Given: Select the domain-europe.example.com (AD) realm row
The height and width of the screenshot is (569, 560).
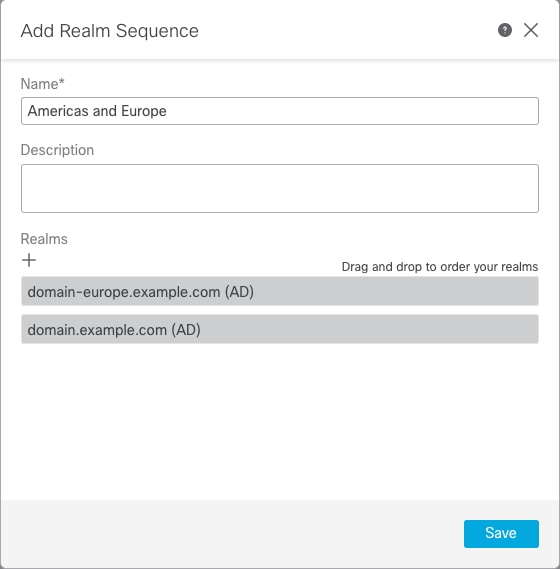Looking at the screenshot, I should (x=280, y=291).
